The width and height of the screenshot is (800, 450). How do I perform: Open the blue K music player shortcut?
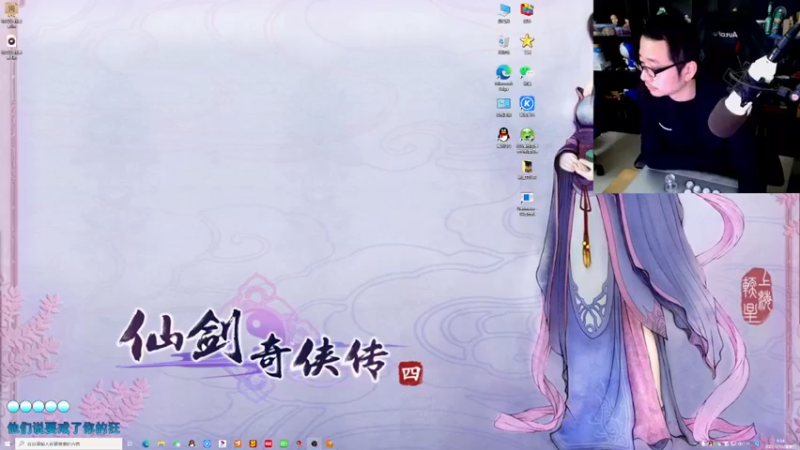(x=527, y=106)
